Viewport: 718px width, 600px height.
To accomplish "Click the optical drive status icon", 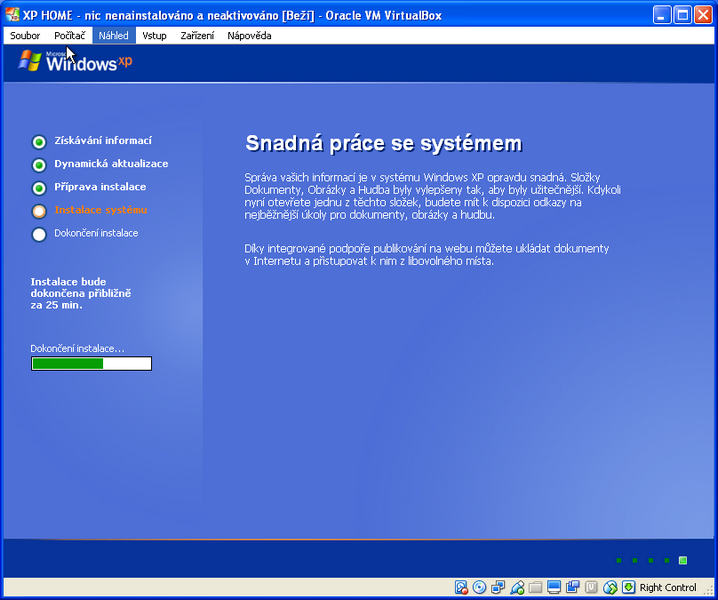I will click(x=479, y=587).
